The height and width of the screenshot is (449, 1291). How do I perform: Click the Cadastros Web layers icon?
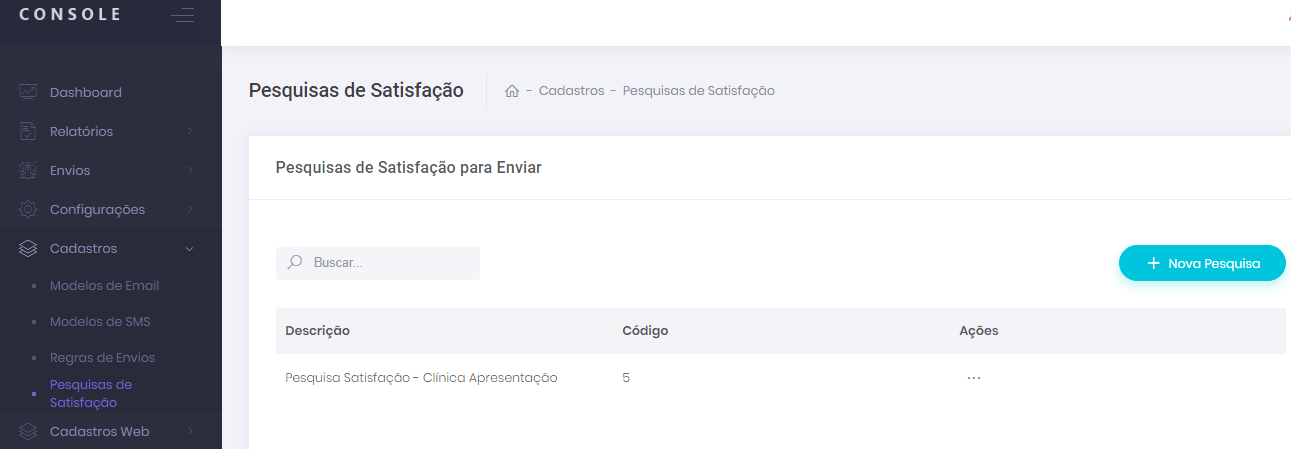(x=28, y=432)
